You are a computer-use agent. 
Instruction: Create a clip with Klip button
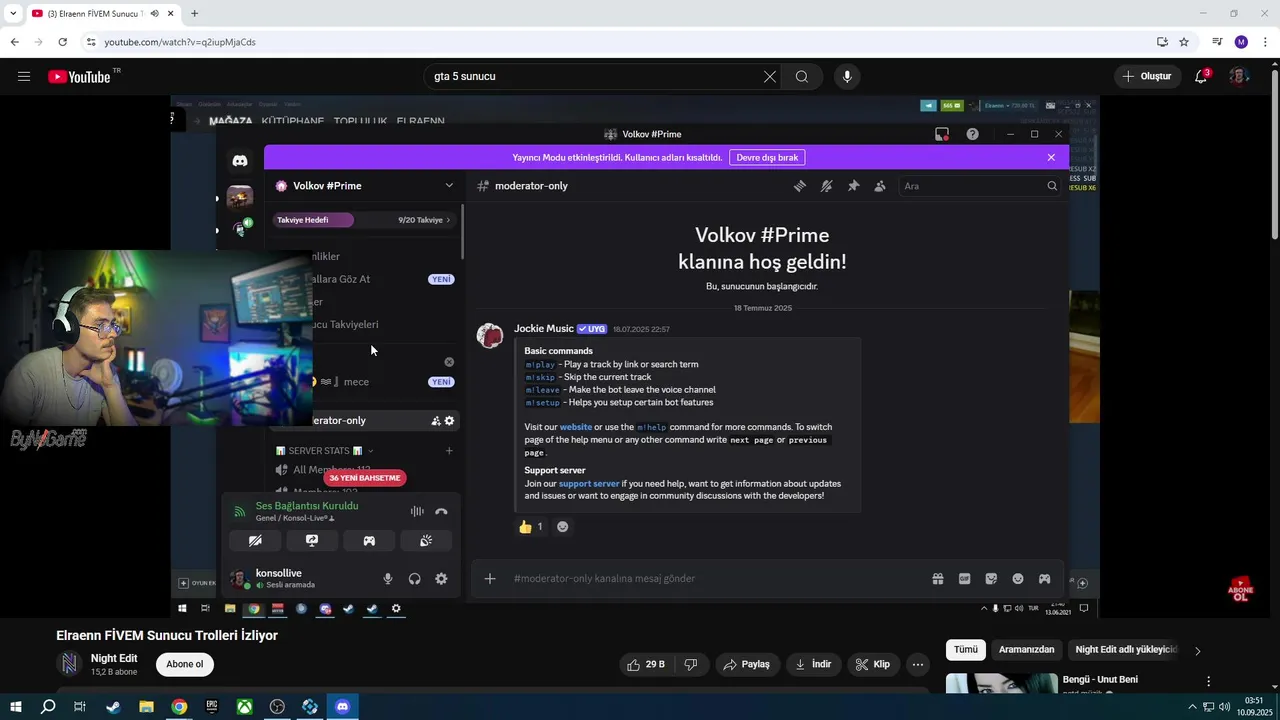point(872,664)
